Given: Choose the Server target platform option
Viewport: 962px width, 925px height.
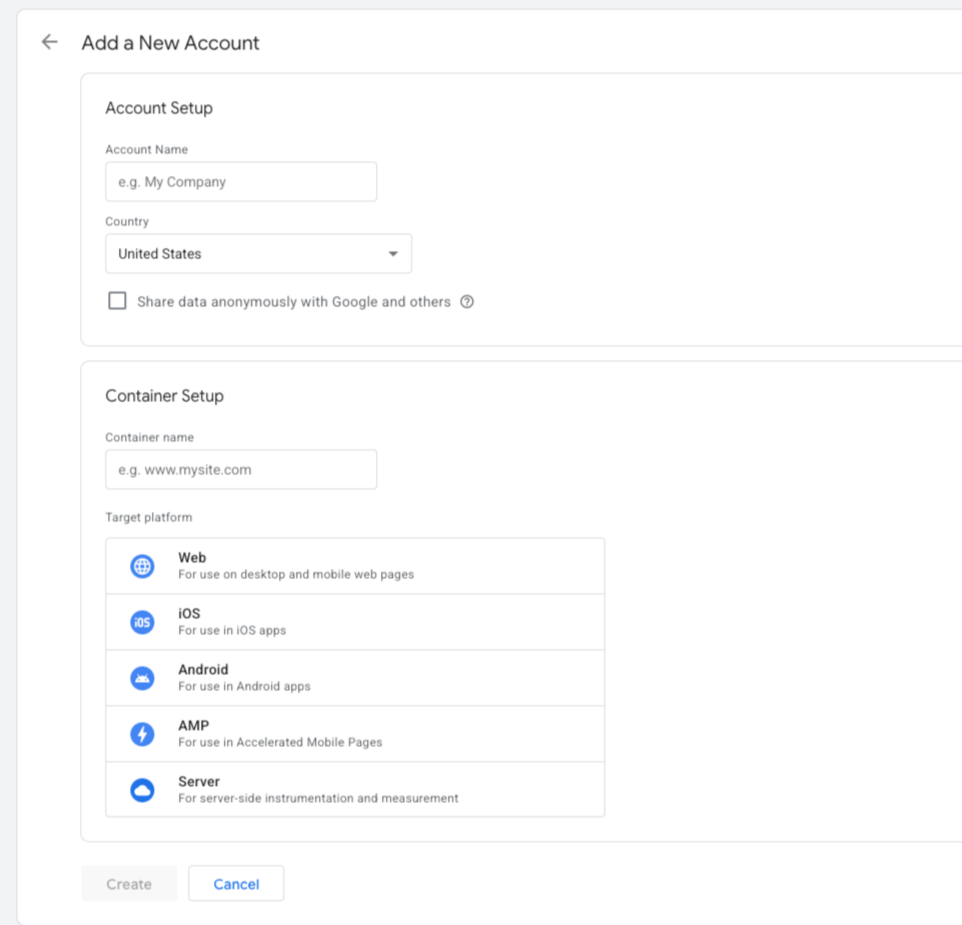Looking at the screenshot, I should (x=355, y=789).
